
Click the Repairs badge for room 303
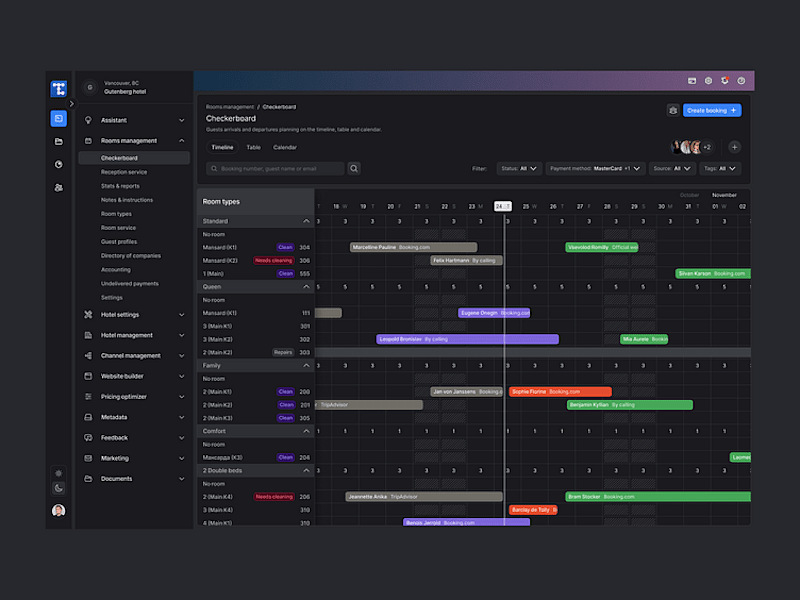click(x=283, y=353)
